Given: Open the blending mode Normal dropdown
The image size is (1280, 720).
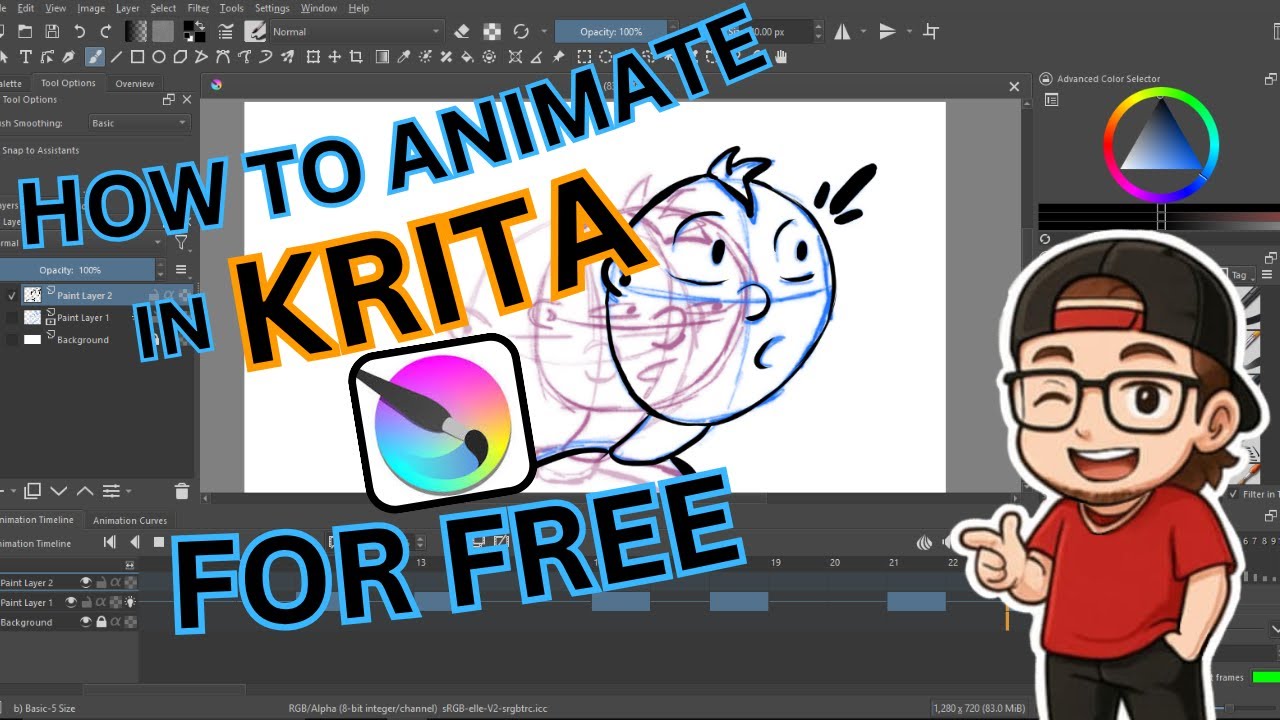Looking at the screenshot, I should [x=356, y=32].
